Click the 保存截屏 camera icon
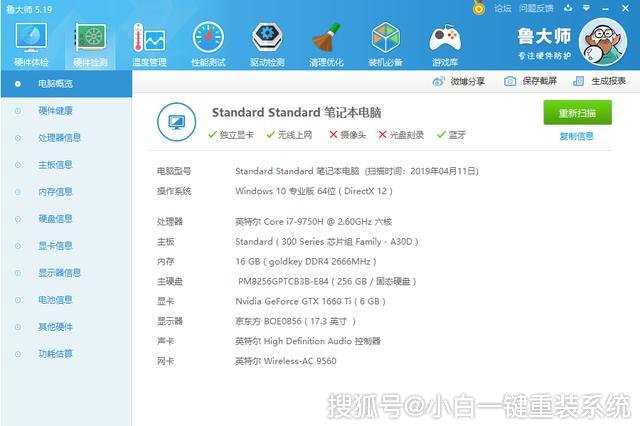 [x=510, y=81]
